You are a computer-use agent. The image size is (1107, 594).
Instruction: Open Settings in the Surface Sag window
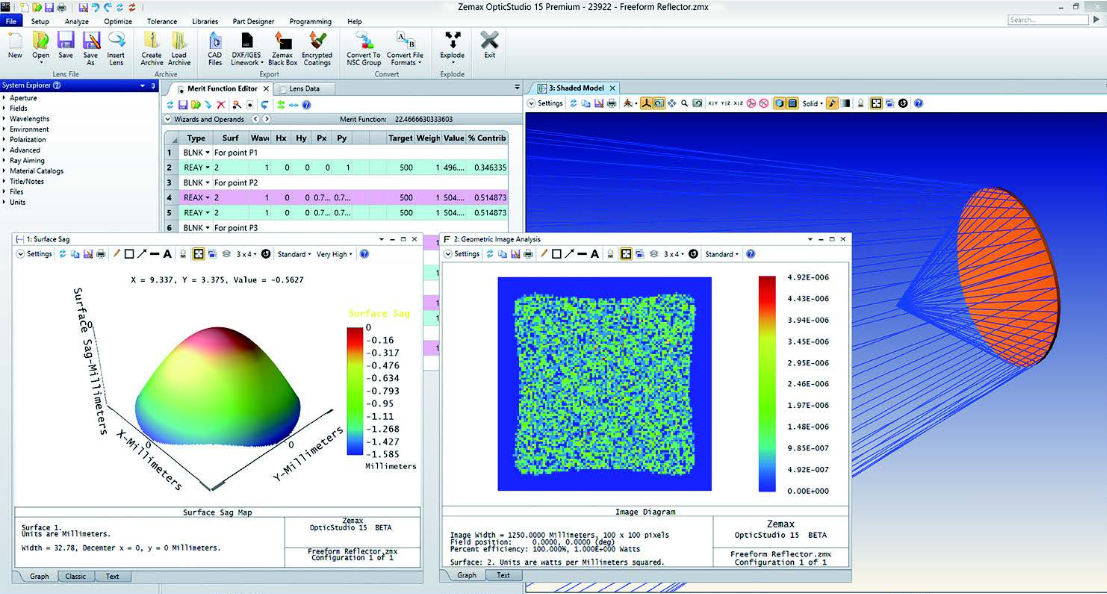(35, 254)
